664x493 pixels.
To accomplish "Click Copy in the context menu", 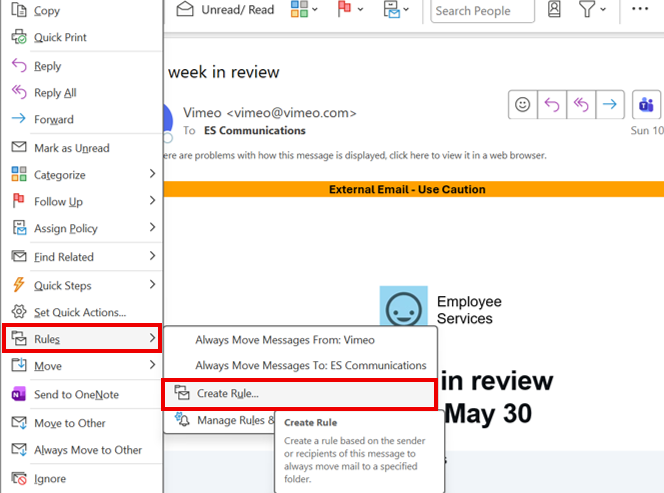I will [82, 10].
